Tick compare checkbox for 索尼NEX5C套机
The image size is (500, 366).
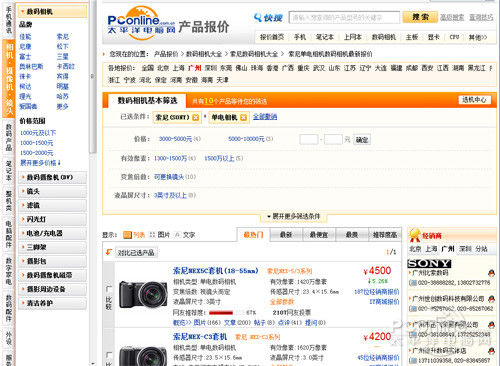(109, 289)
